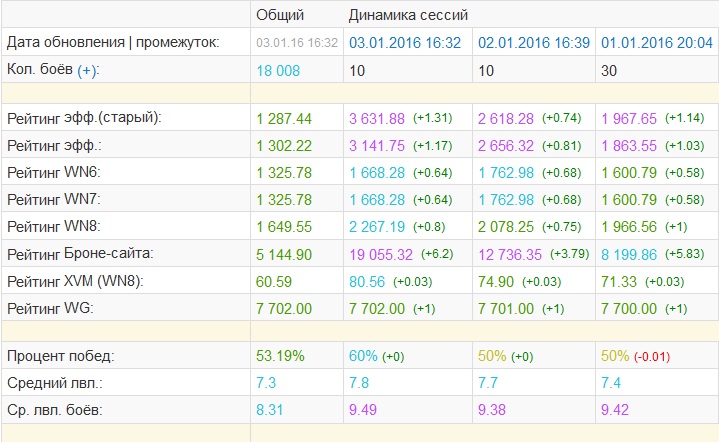The width and height of the screenshot is (719, 442).
Task: Select XVM session value 74.90
Action: click(496, 282)
